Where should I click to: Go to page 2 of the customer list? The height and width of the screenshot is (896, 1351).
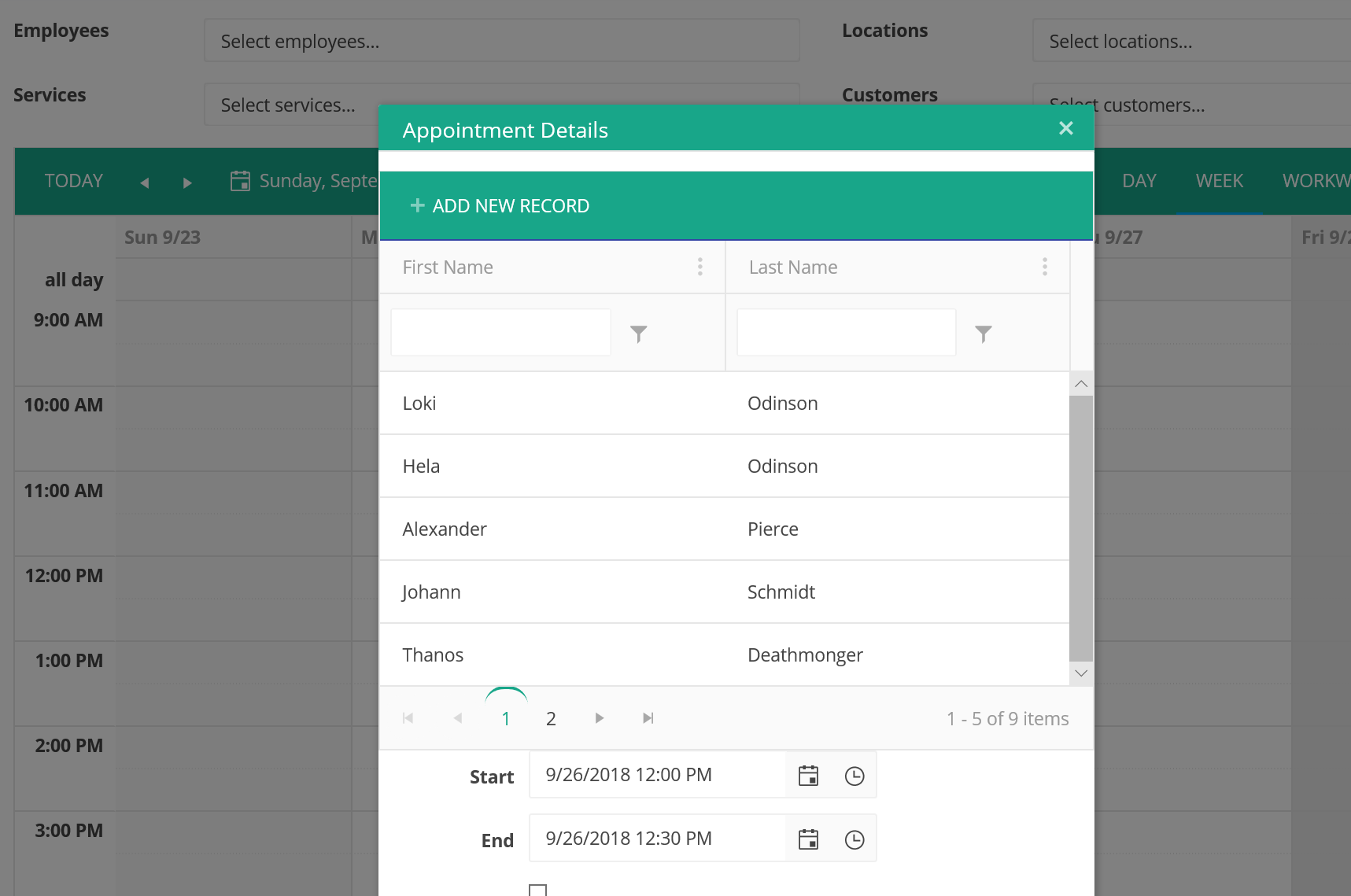[551, 717]
